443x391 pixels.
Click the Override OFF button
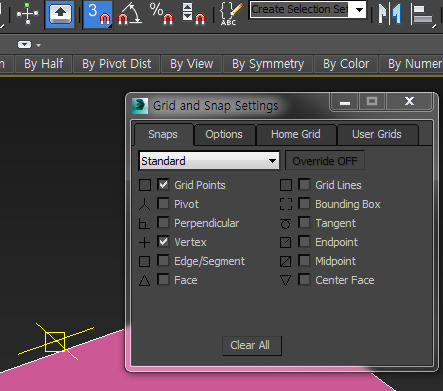point(325,161)
